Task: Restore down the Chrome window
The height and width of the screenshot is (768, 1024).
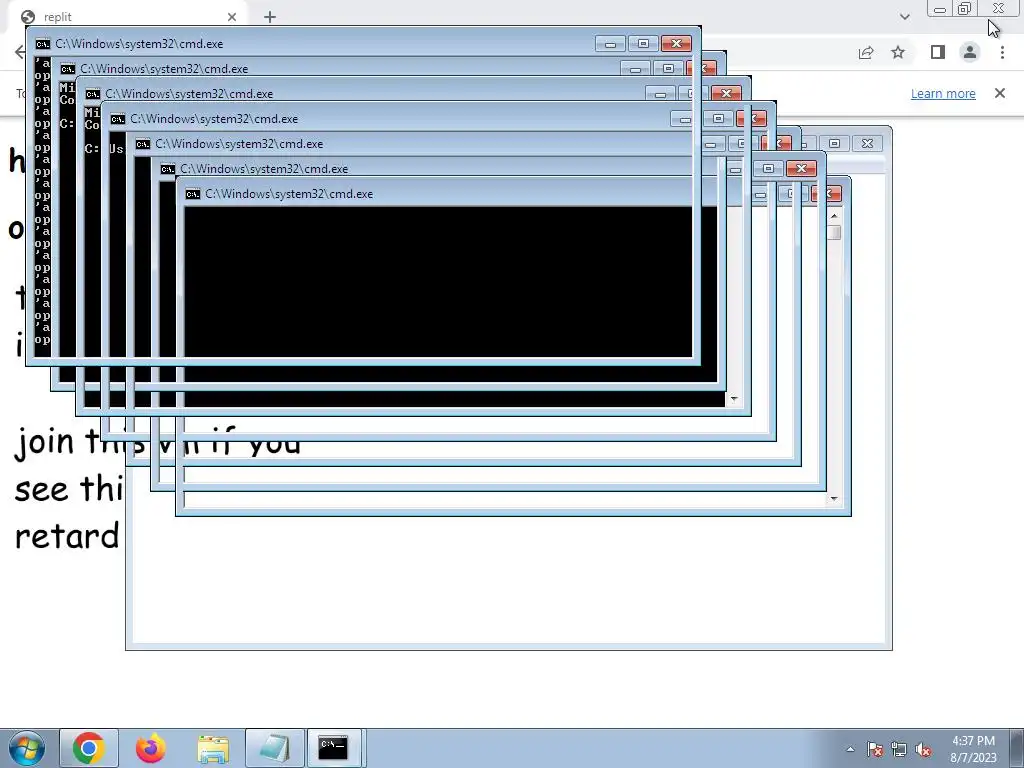Action: coord(965,8)
